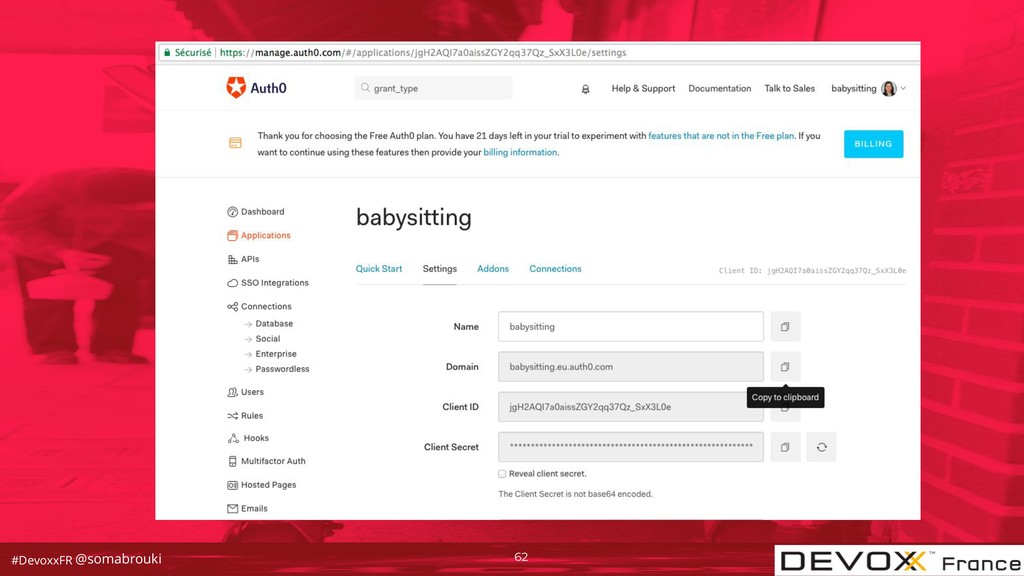Open Enterprise connections sub-item

point(276,353)
